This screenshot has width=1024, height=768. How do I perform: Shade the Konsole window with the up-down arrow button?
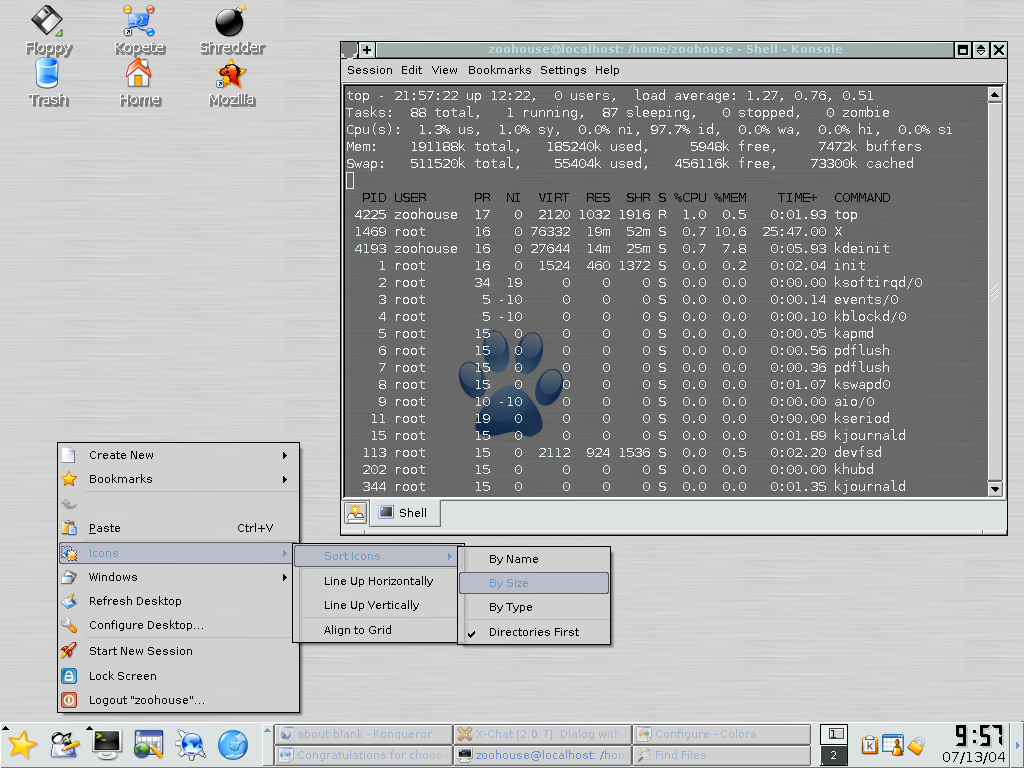tap(980, 50)
